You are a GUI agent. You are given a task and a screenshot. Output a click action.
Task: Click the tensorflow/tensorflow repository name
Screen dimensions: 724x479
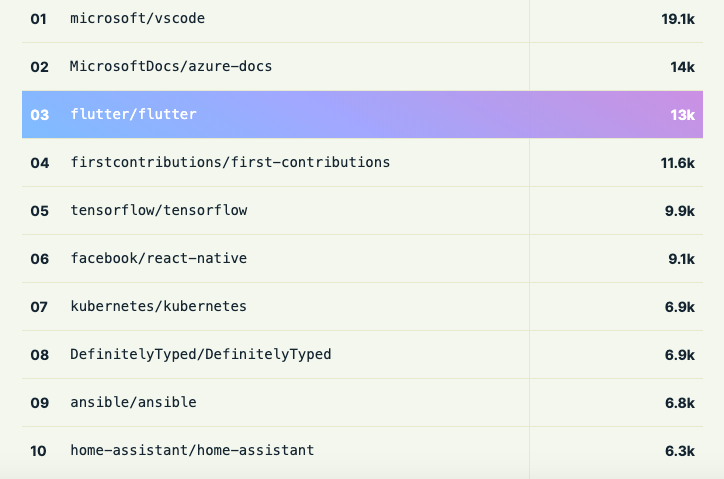158,210
